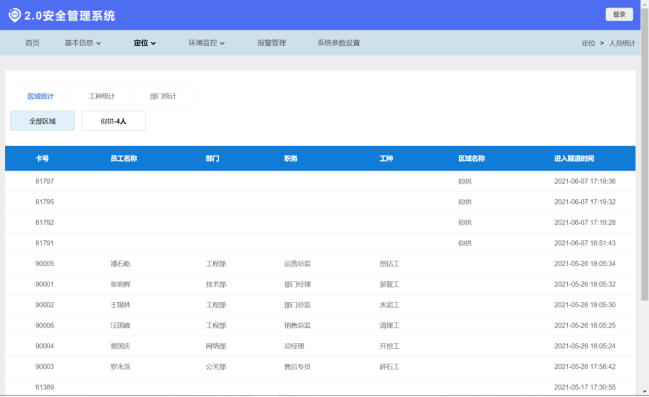The width and height of the screenshot is (649, 397).
Task: Click 仰拱 region in the 61797 row
Action: [x=465, y=181]
